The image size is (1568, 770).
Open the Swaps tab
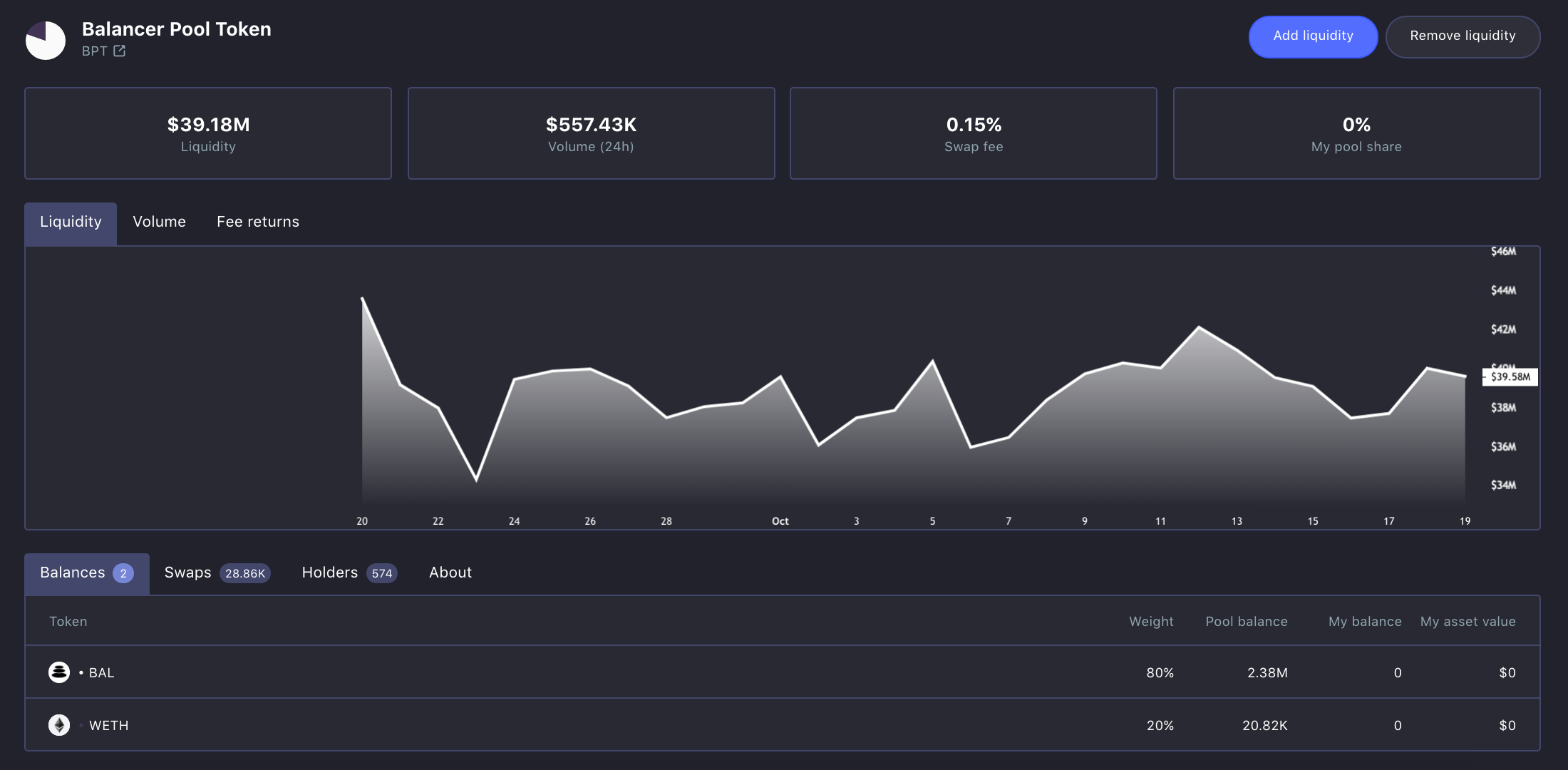217,573
